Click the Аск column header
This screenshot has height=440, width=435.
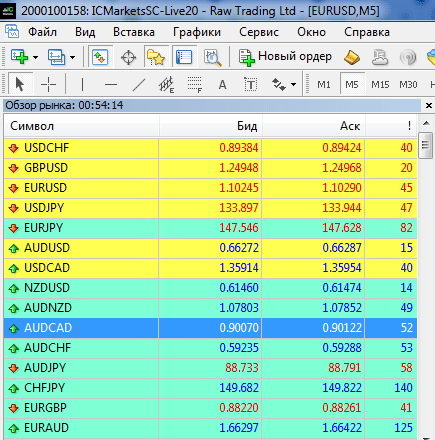tap(314, 126)
